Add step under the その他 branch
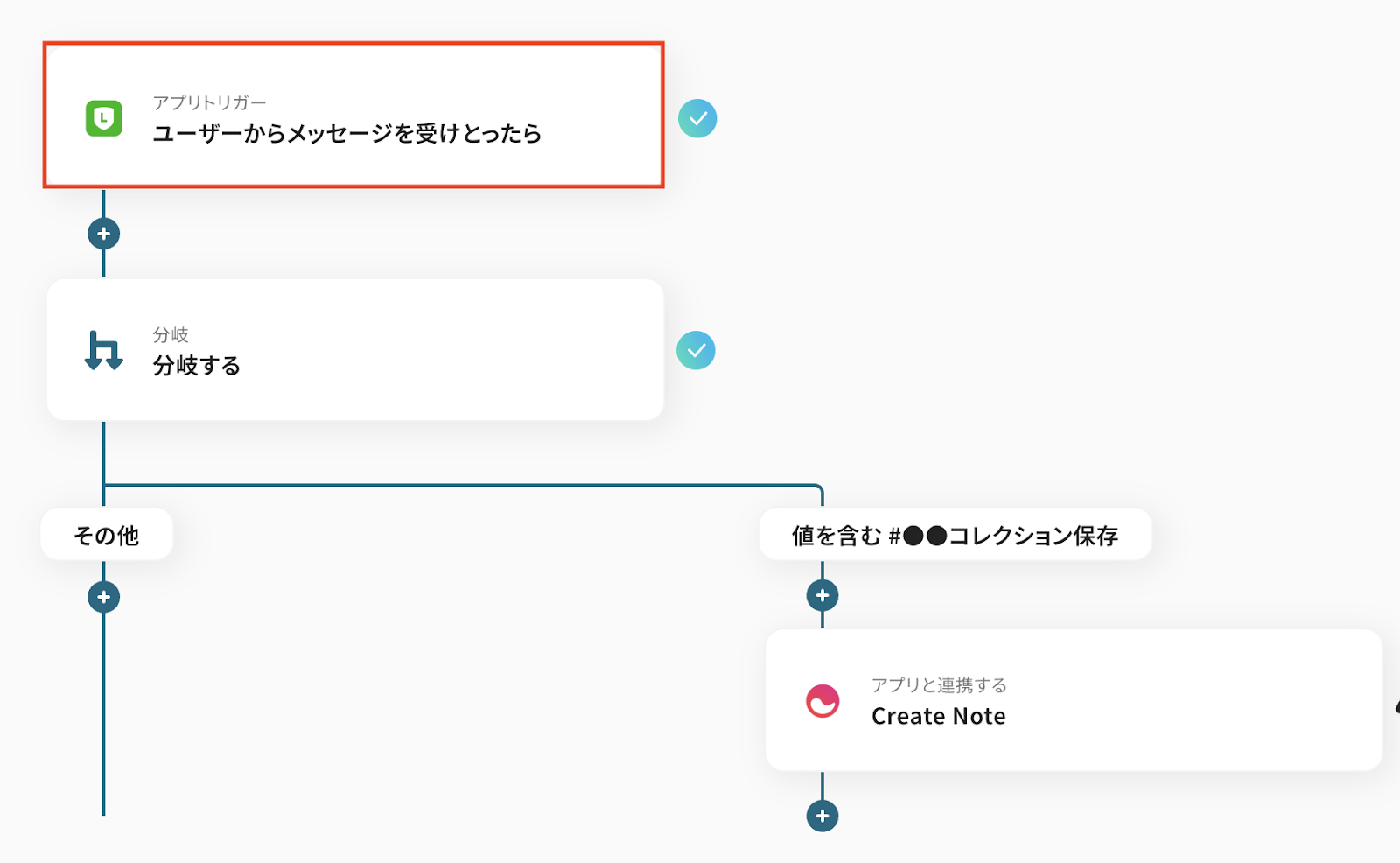Viewport: 1400px width, 863px height. 104,597
